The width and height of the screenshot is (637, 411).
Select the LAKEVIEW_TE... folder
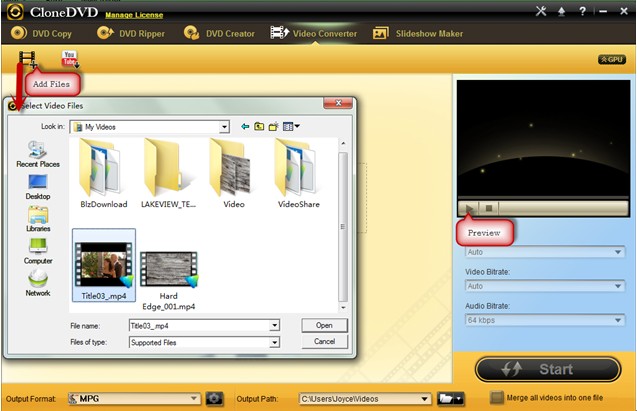168,173
